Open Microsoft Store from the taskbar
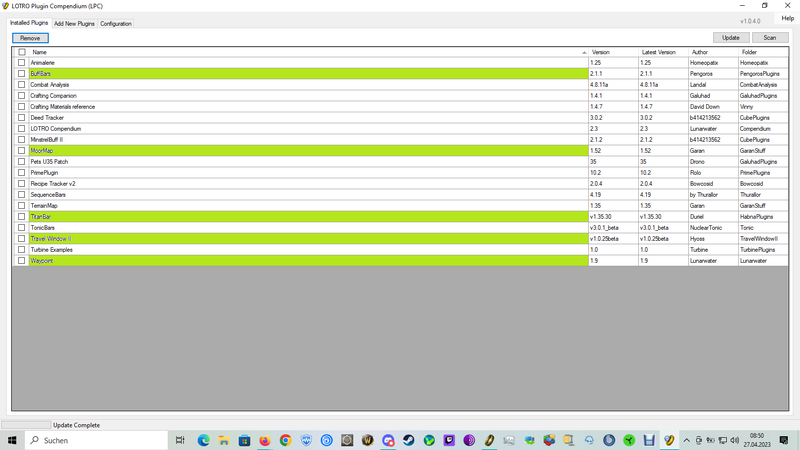This screenshot has width=800, height=450. point(244,440)
